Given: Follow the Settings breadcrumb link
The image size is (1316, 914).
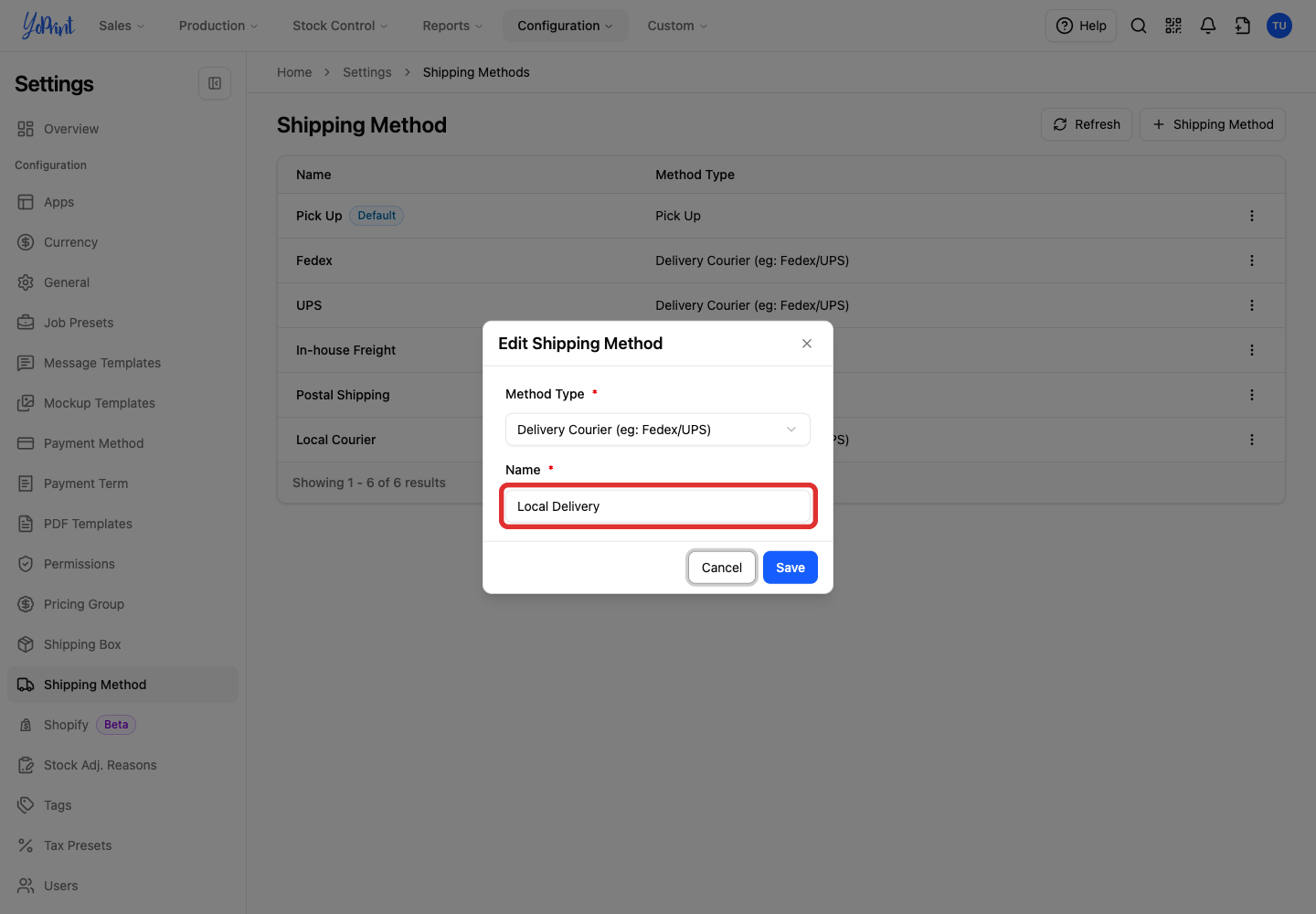Looking at the screenshot, I should [367, 72].
